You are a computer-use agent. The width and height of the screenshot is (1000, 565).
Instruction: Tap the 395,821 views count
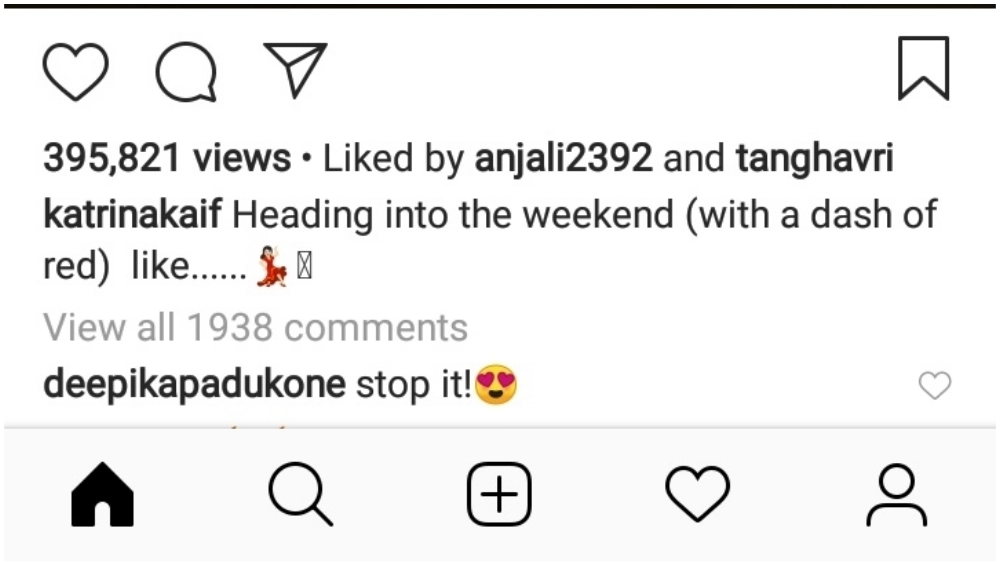point(166,158)
